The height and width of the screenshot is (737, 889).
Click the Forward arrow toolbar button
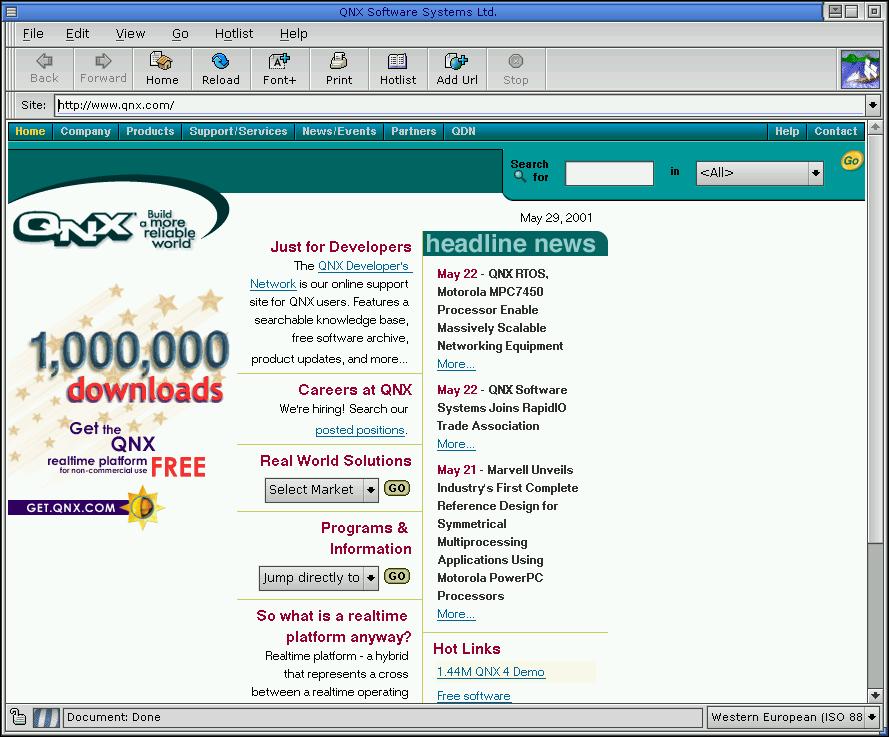[103, 69]
